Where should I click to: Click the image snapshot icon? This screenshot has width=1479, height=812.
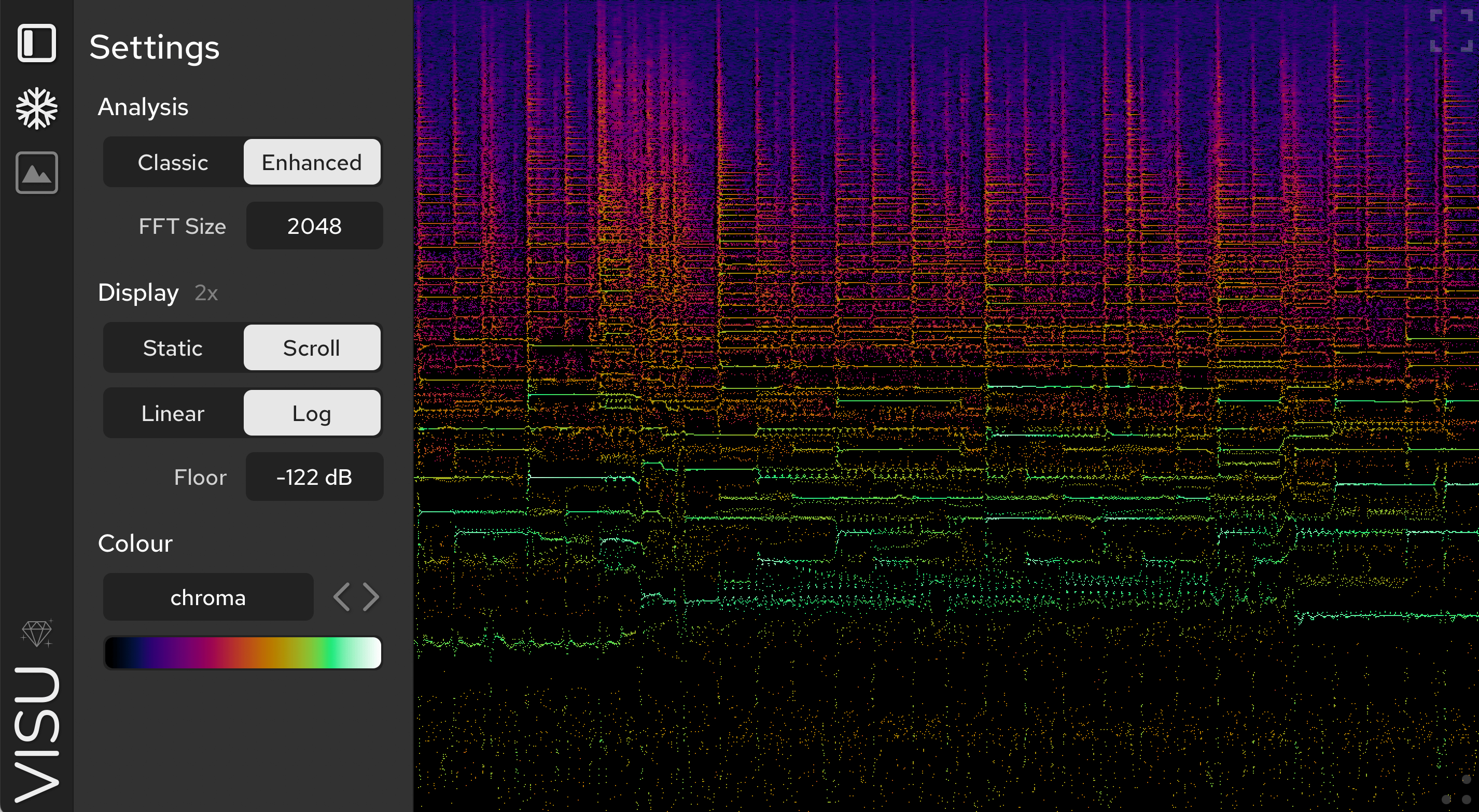tap(37, 172)
